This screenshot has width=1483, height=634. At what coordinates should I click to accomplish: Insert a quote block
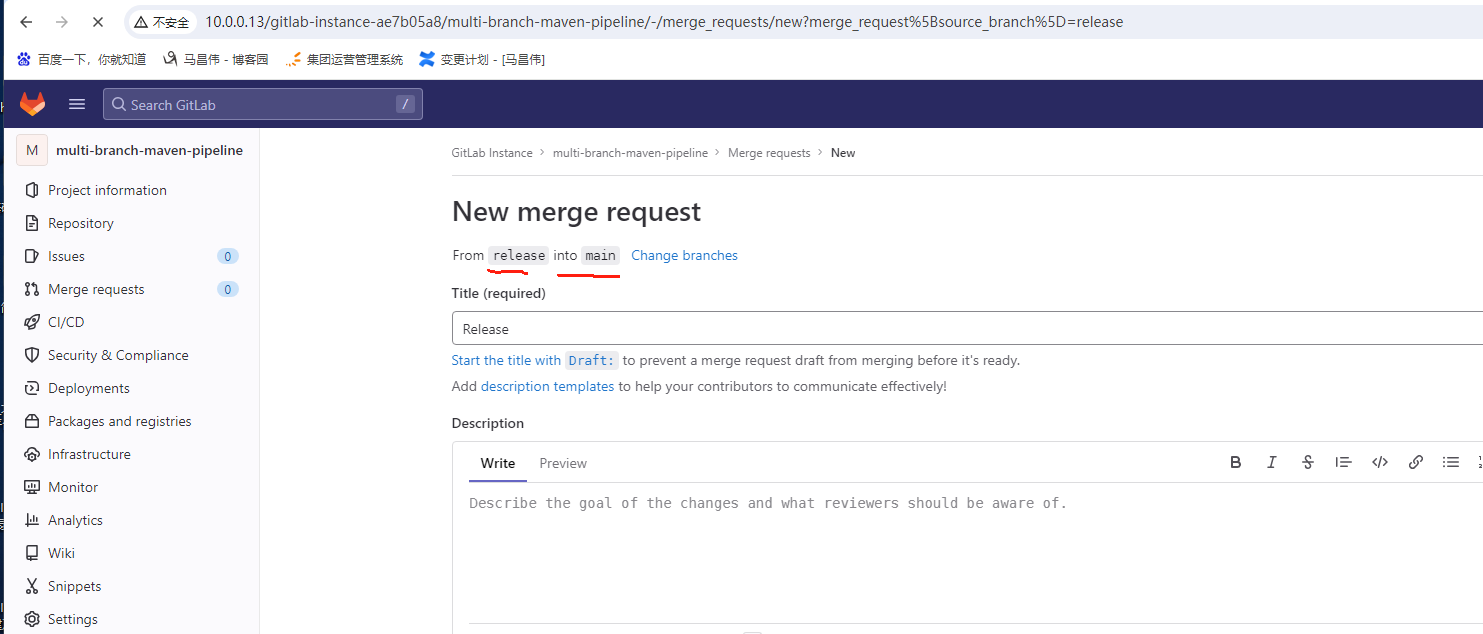(x=1344, y=462)
